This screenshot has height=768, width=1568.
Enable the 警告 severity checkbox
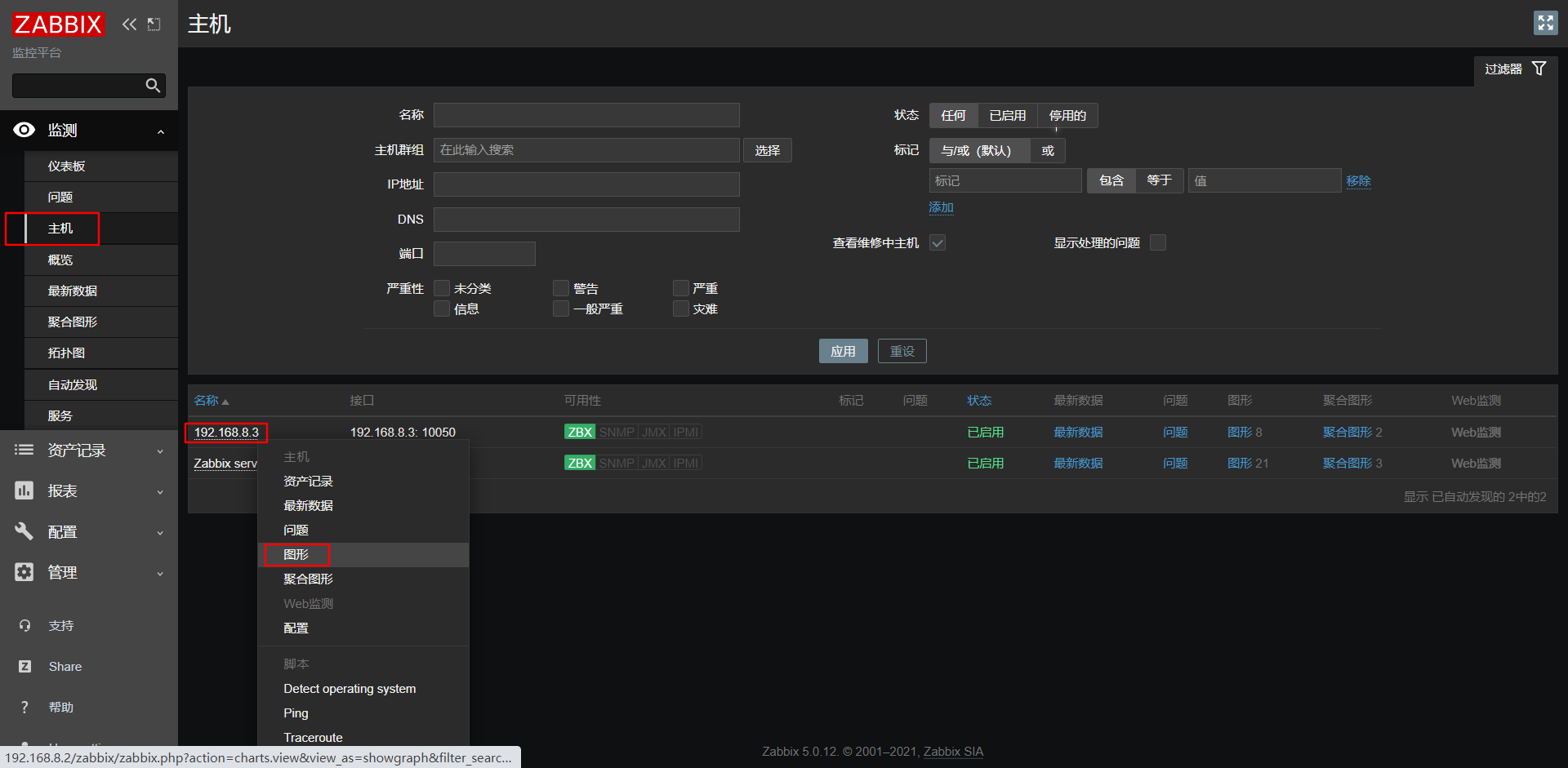pyautogui.click(x=560, y=288)
